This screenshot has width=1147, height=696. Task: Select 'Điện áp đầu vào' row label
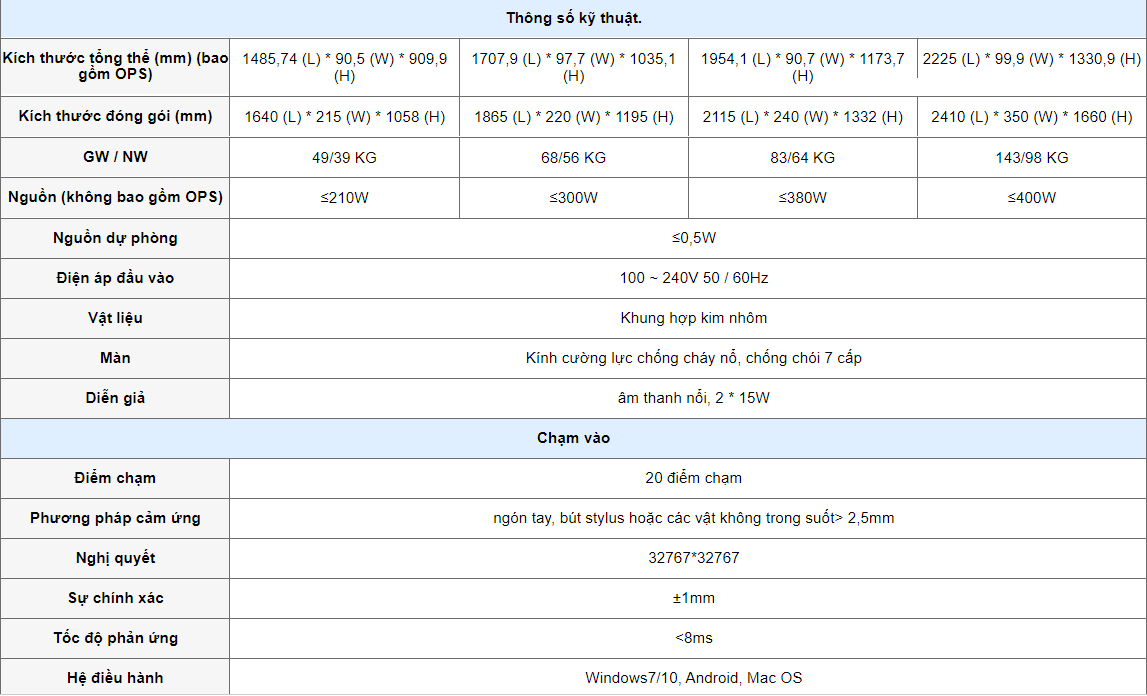115,277
